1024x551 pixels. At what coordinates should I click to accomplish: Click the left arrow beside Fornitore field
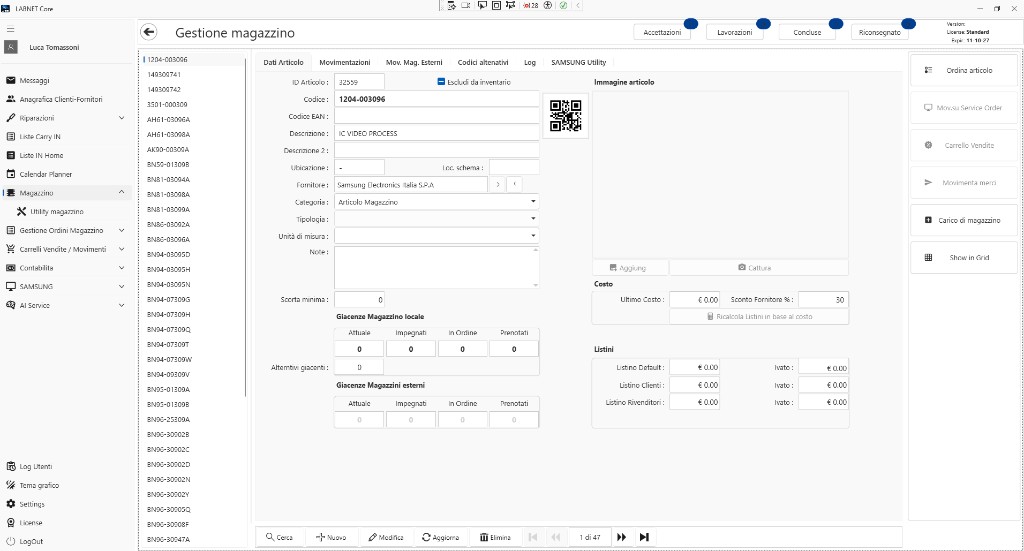click(x=515, y=185)
